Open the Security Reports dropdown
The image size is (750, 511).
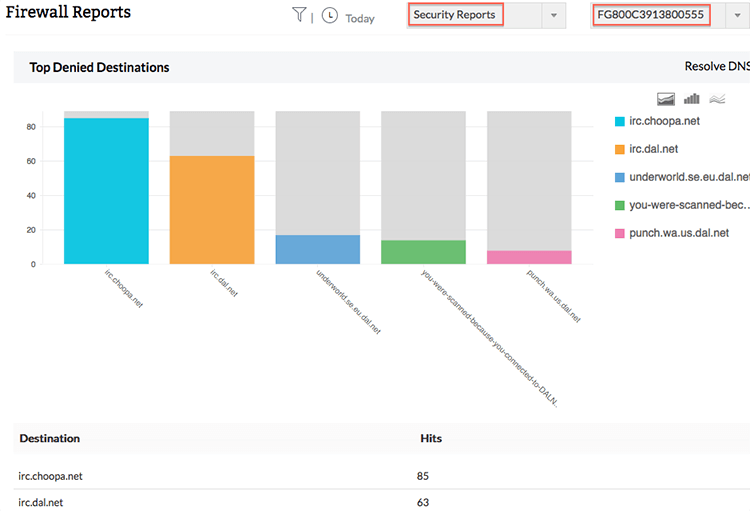[469, 16]
